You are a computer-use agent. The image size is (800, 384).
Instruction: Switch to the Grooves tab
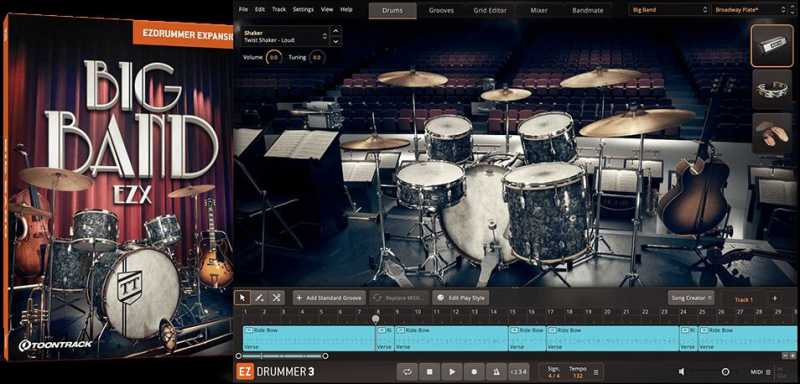click(442, 10)
